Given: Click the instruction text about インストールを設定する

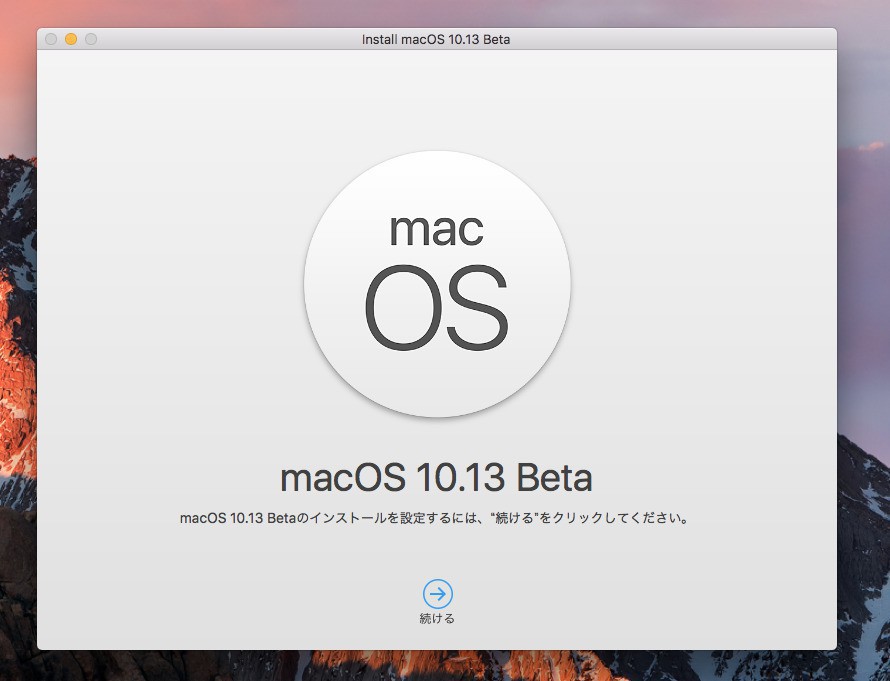Looking at the screenshot, I should (x=435, y=518).
